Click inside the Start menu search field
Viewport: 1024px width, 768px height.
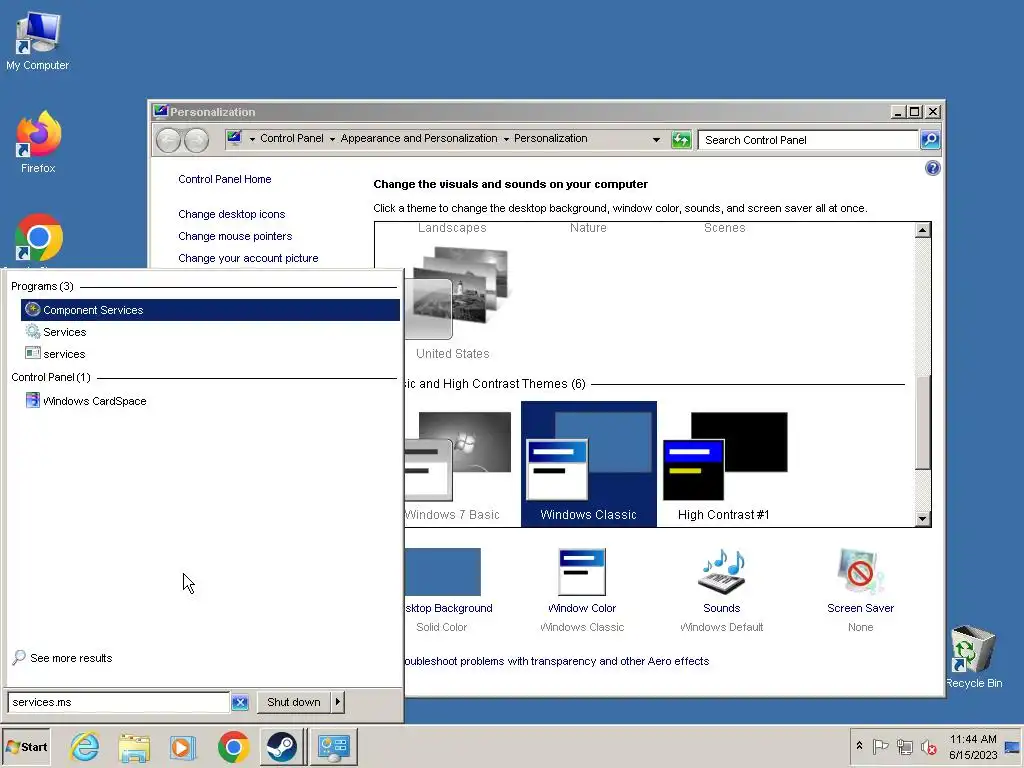(119, 702)
